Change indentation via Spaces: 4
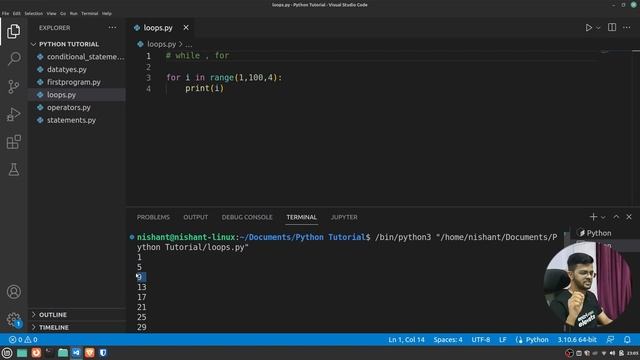Image resolution: width=640 pixels, height=360 pixels. point(448,340)
